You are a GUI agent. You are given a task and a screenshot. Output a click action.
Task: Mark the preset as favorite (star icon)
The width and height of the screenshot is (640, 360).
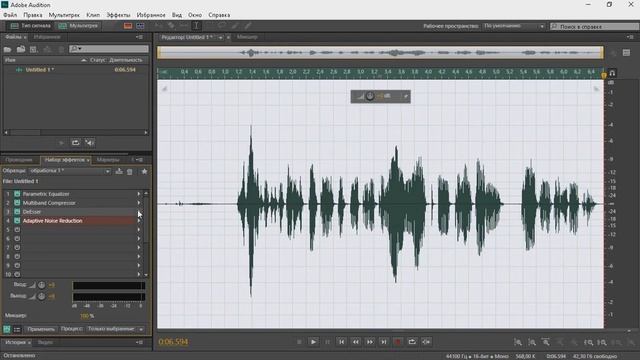pos(144,171)
